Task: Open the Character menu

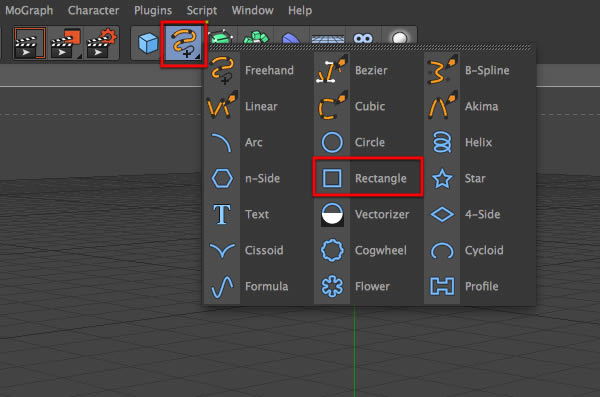Action: (93, 10)
